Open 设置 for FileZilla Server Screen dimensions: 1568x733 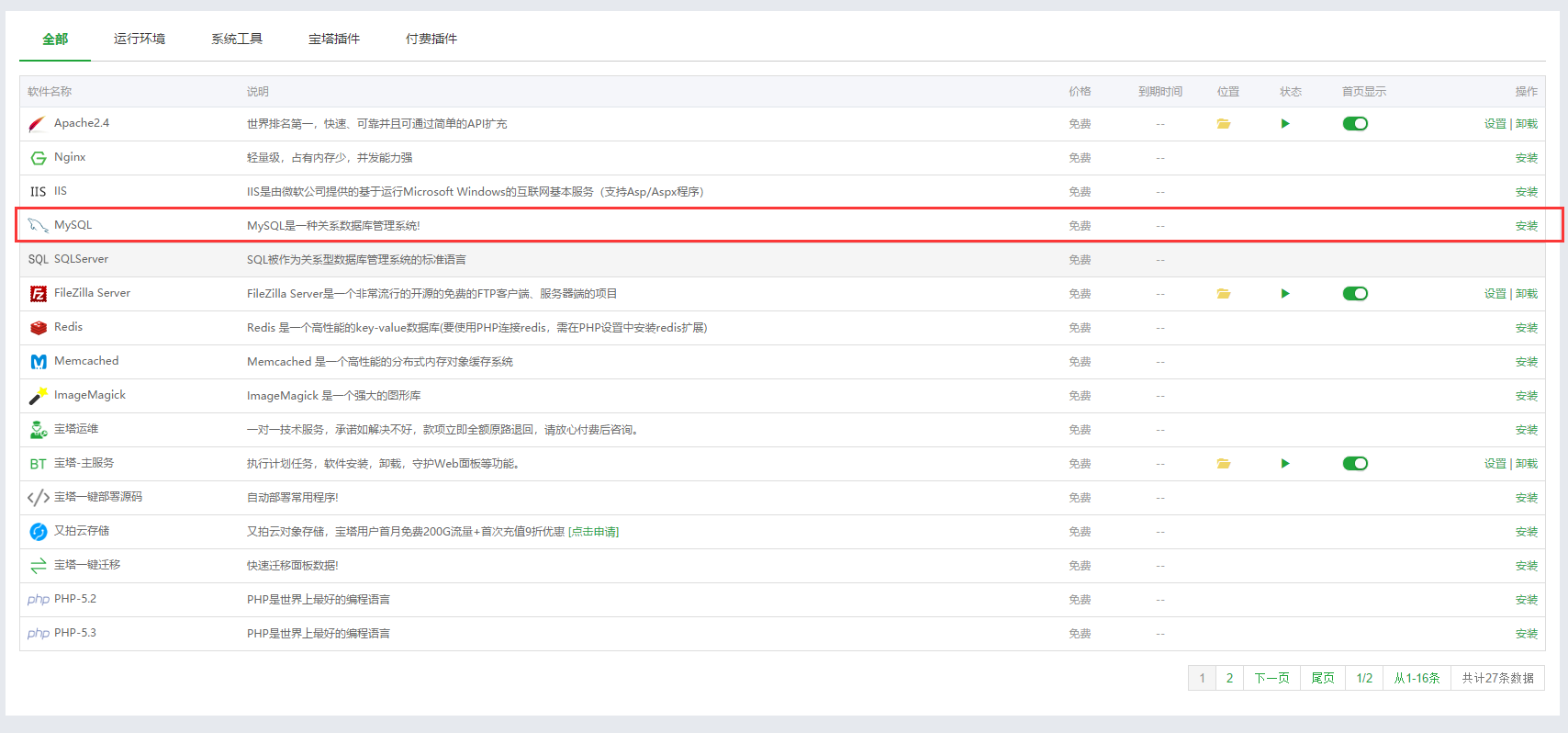[x=1495, y=294]
